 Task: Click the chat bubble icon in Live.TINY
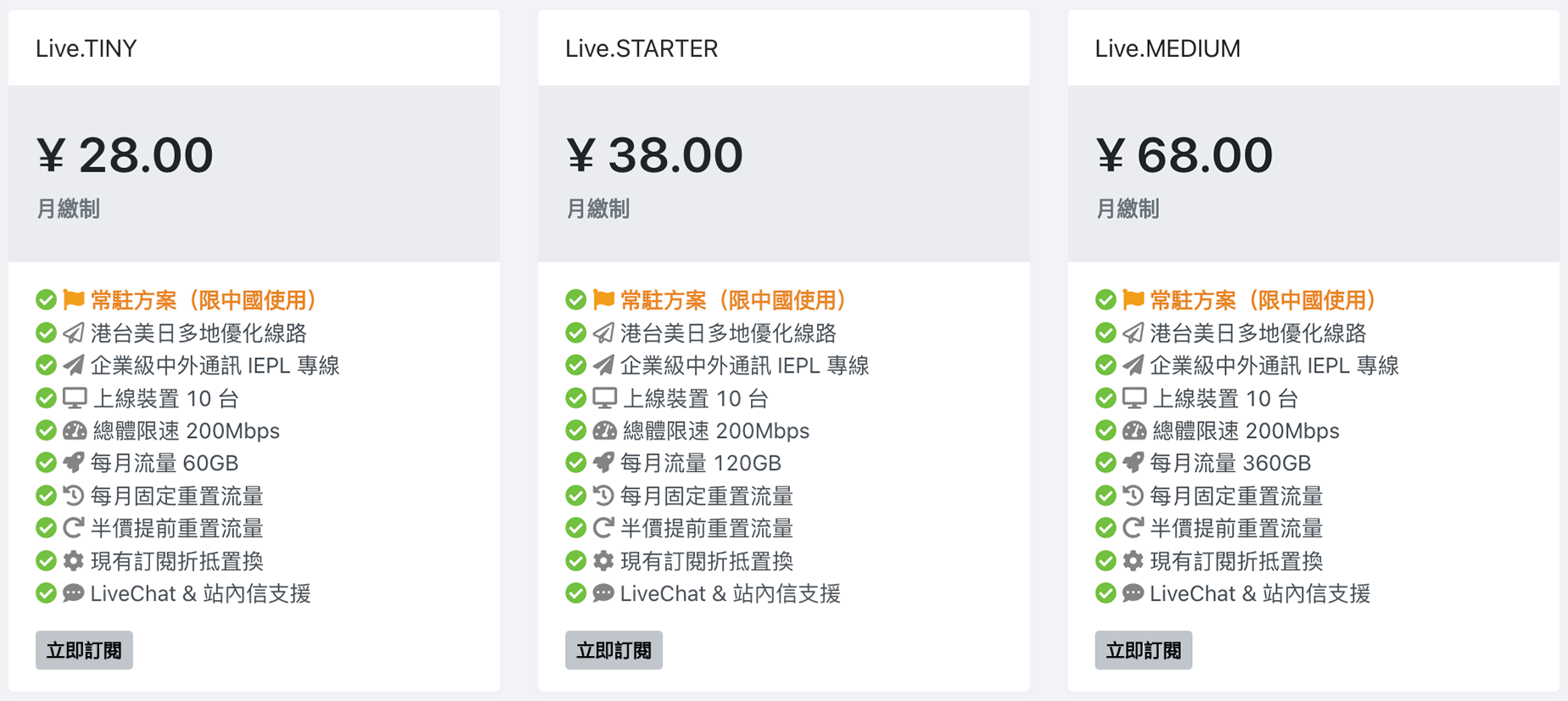[x=74, y=592]
